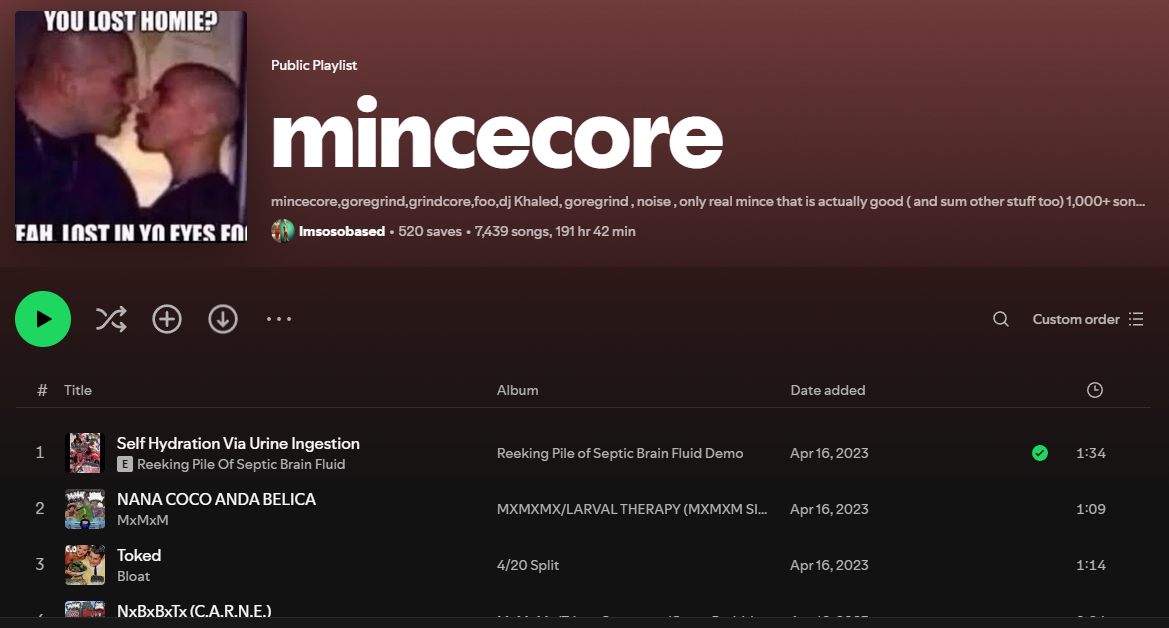Open artist Bloat

[x=133, y=576]
